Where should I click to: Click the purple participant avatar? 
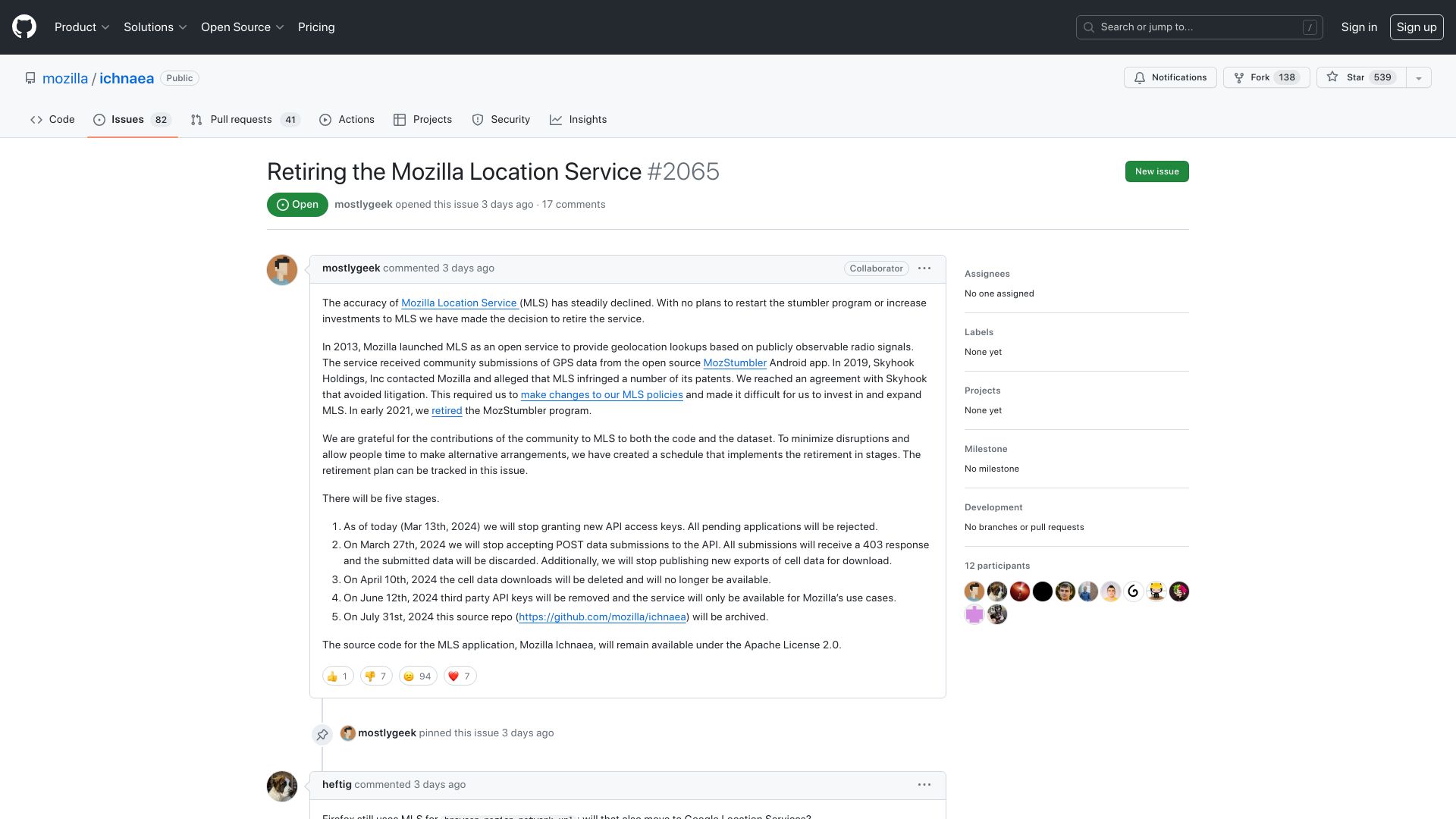tap(974, 614)
